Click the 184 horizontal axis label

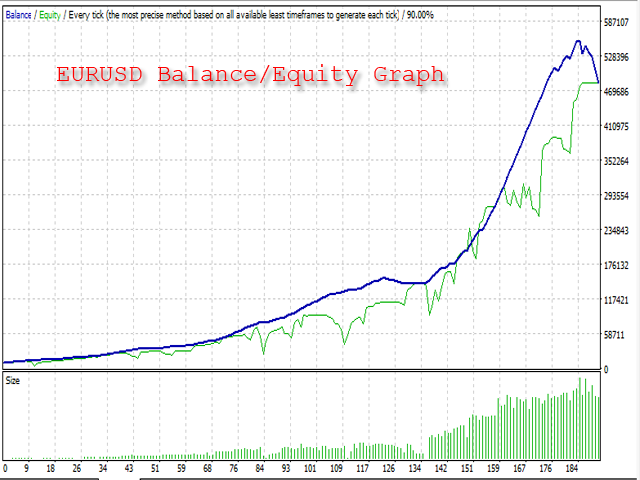click(x=571, y=468)
